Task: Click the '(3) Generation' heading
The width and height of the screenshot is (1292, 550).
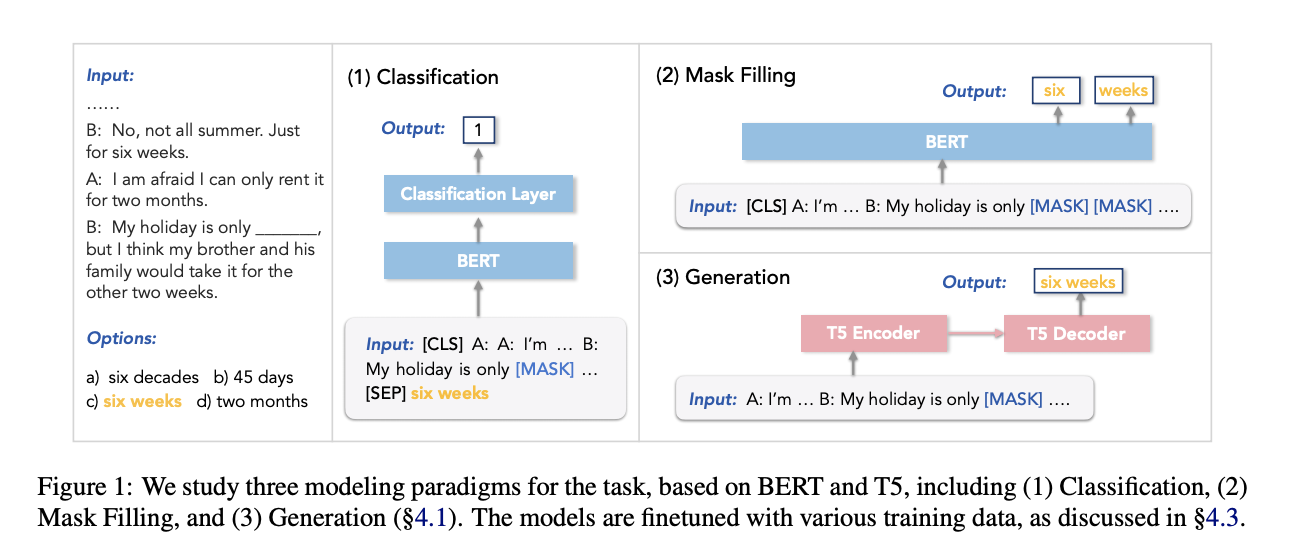Action: tap(722, 277)
